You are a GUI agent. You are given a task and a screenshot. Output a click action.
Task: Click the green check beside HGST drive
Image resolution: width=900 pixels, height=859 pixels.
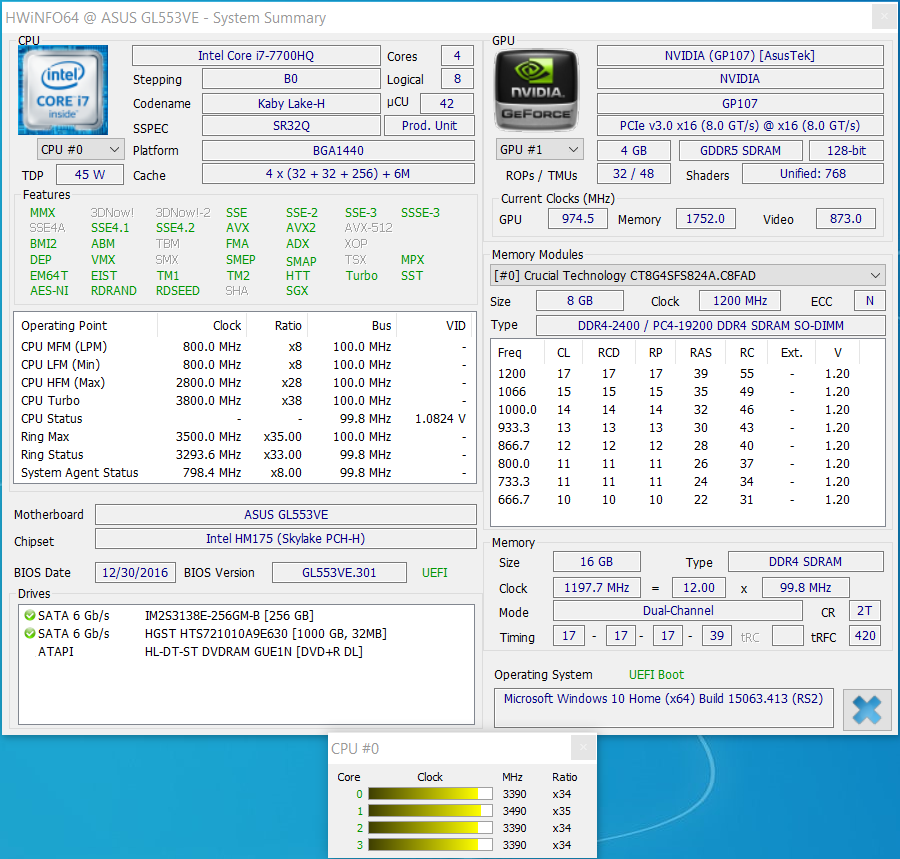point(29,633)
